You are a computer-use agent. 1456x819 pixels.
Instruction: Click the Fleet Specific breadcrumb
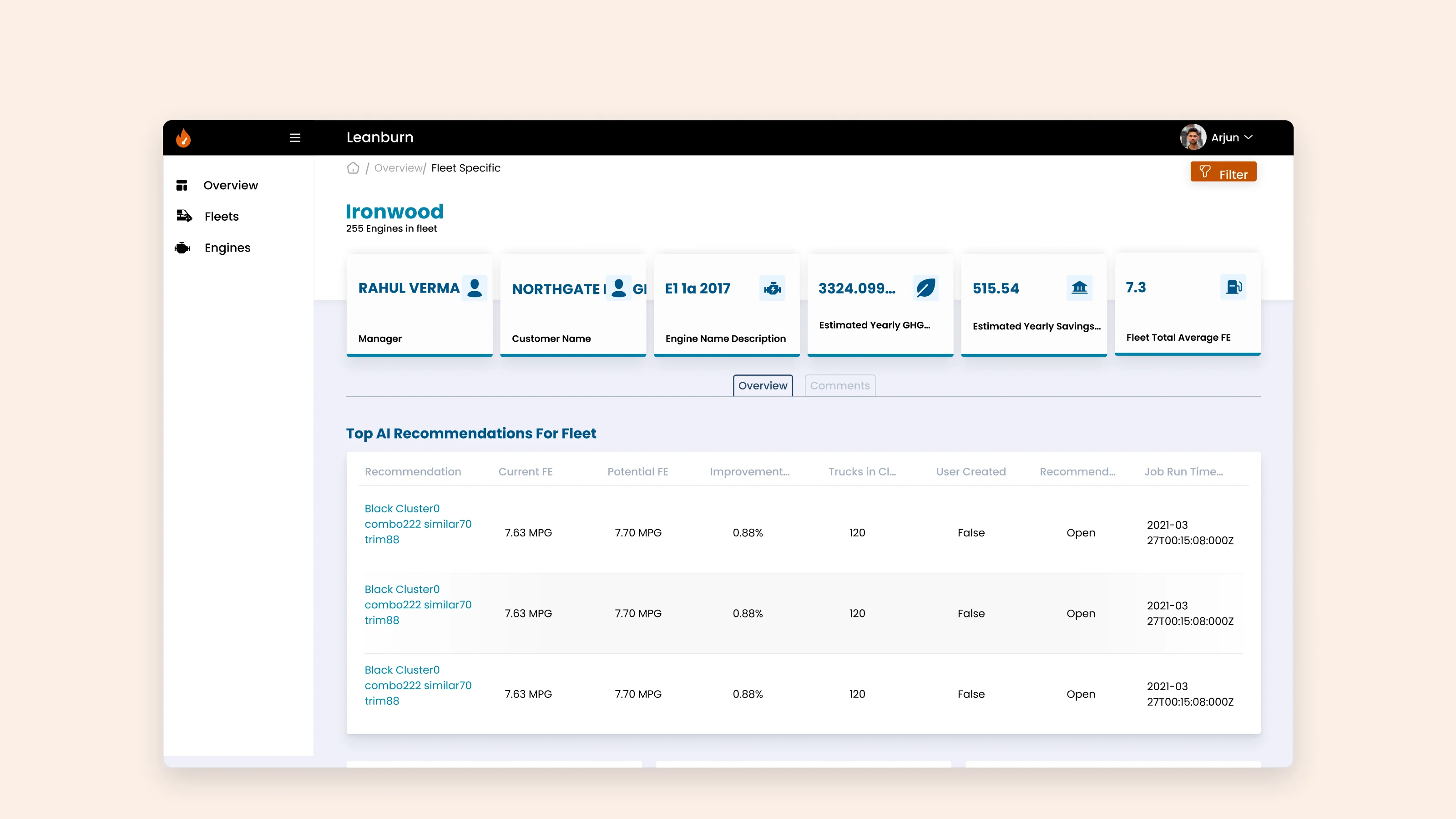coord(466,168)
